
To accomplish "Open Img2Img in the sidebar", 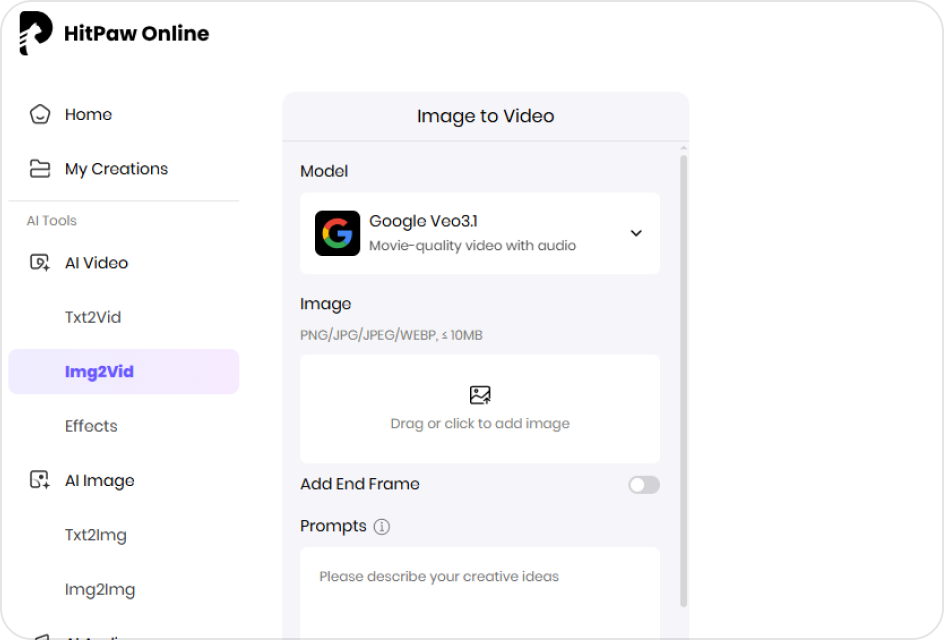I will coord(100,589).
